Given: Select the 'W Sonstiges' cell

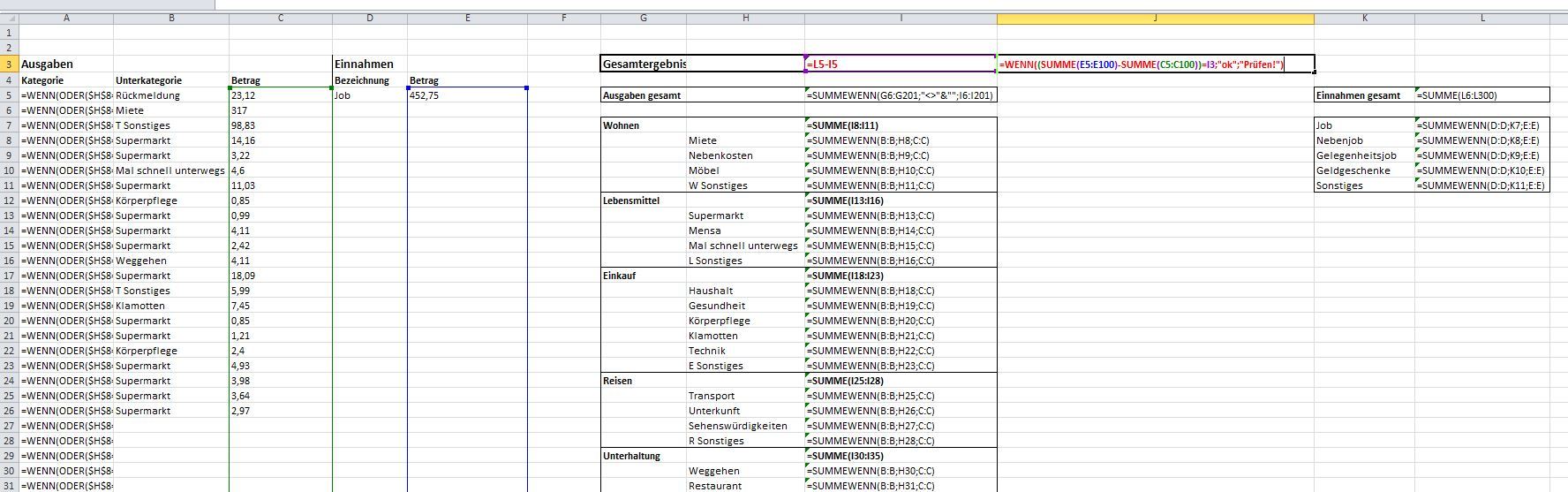Looking at the screenshot, I should pyautogui.click(x=745, y=185).
